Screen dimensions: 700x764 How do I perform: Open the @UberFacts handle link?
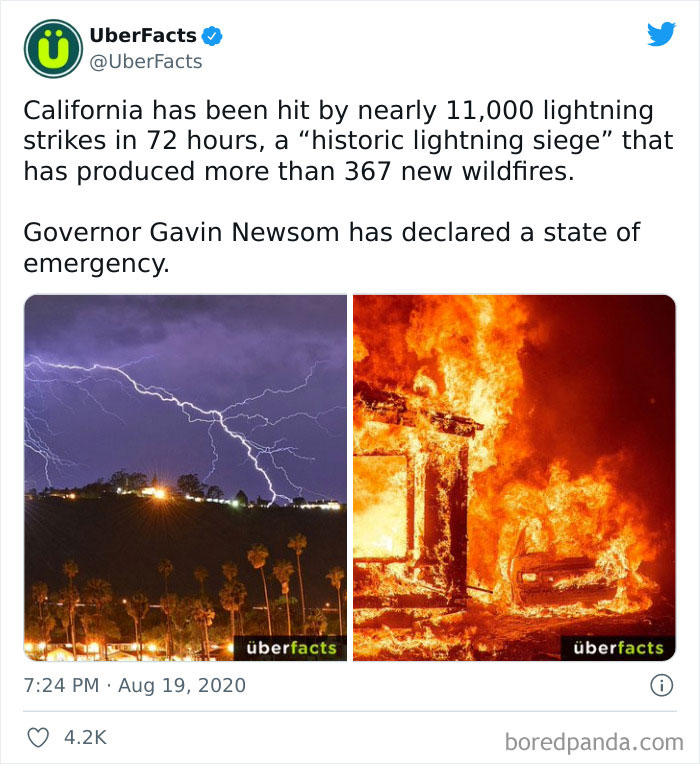point(146,62)
